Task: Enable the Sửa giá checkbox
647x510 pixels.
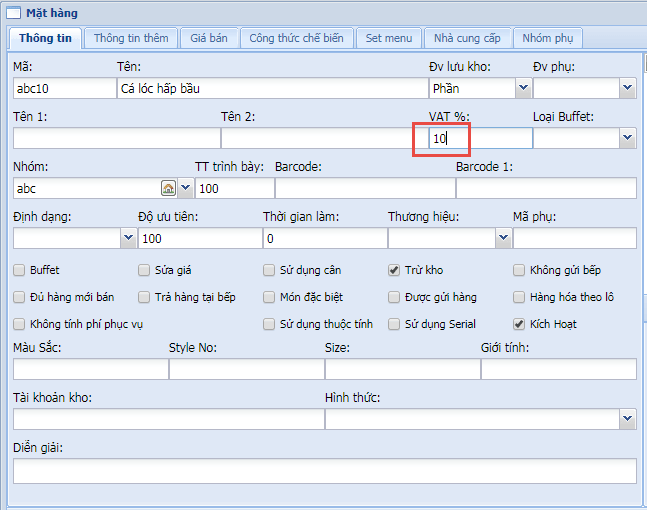Action: (144, 270)
